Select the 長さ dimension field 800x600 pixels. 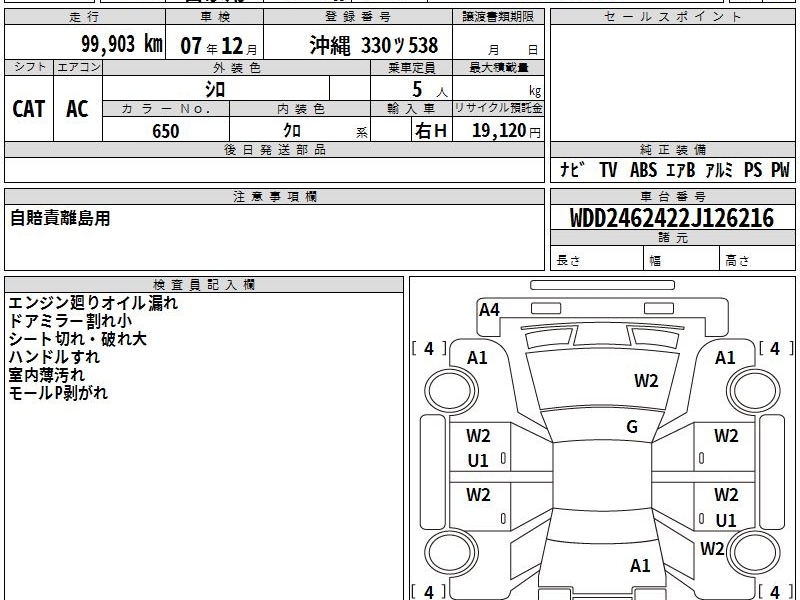click(597, 259)
